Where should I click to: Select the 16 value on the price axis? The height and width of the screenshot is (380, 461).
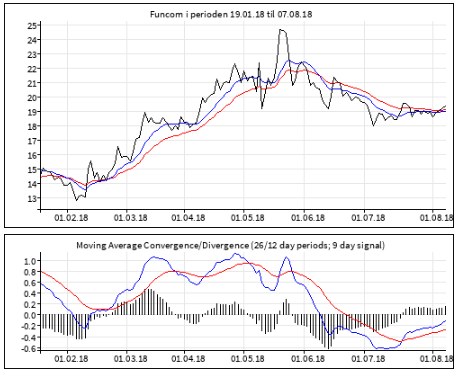coord(32,155)
